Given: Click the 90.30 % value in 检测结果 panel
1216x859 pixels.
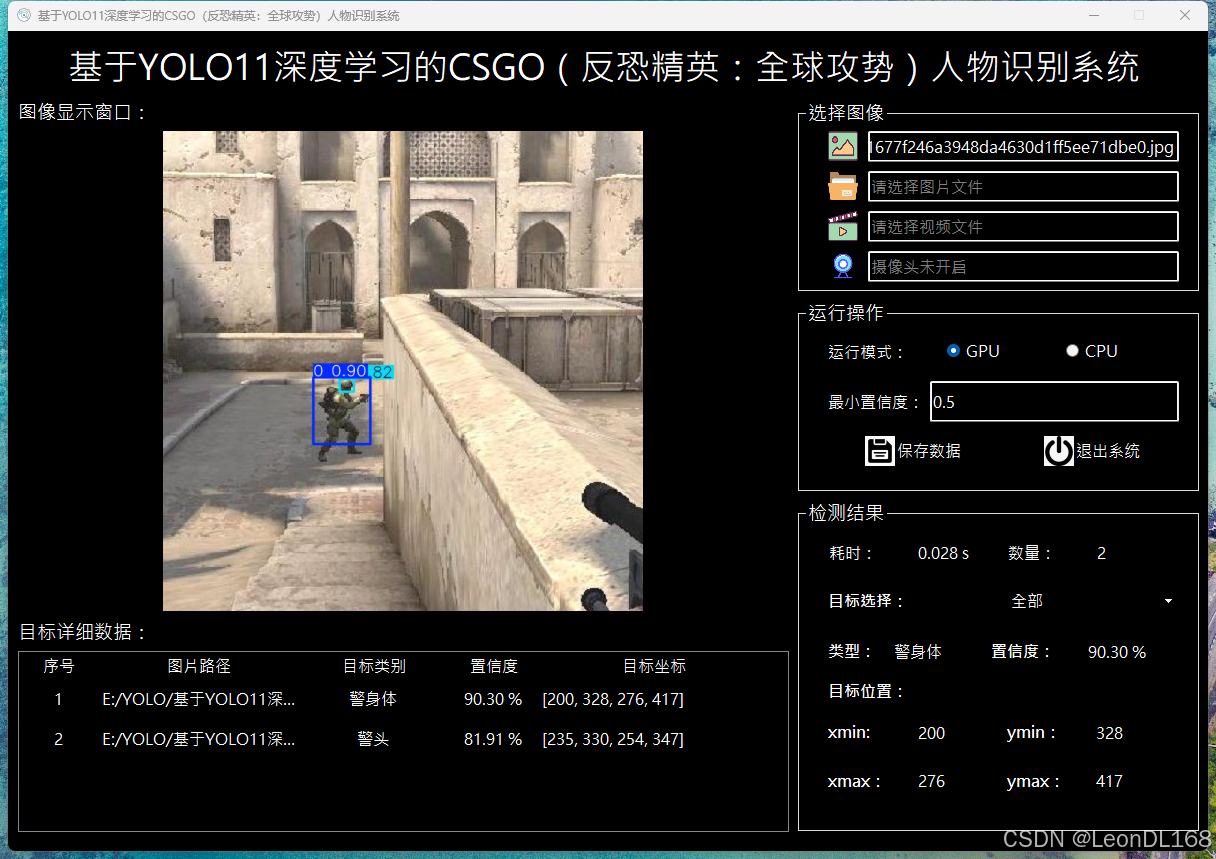Looking at the screenshot, I should pos(1117,652).
